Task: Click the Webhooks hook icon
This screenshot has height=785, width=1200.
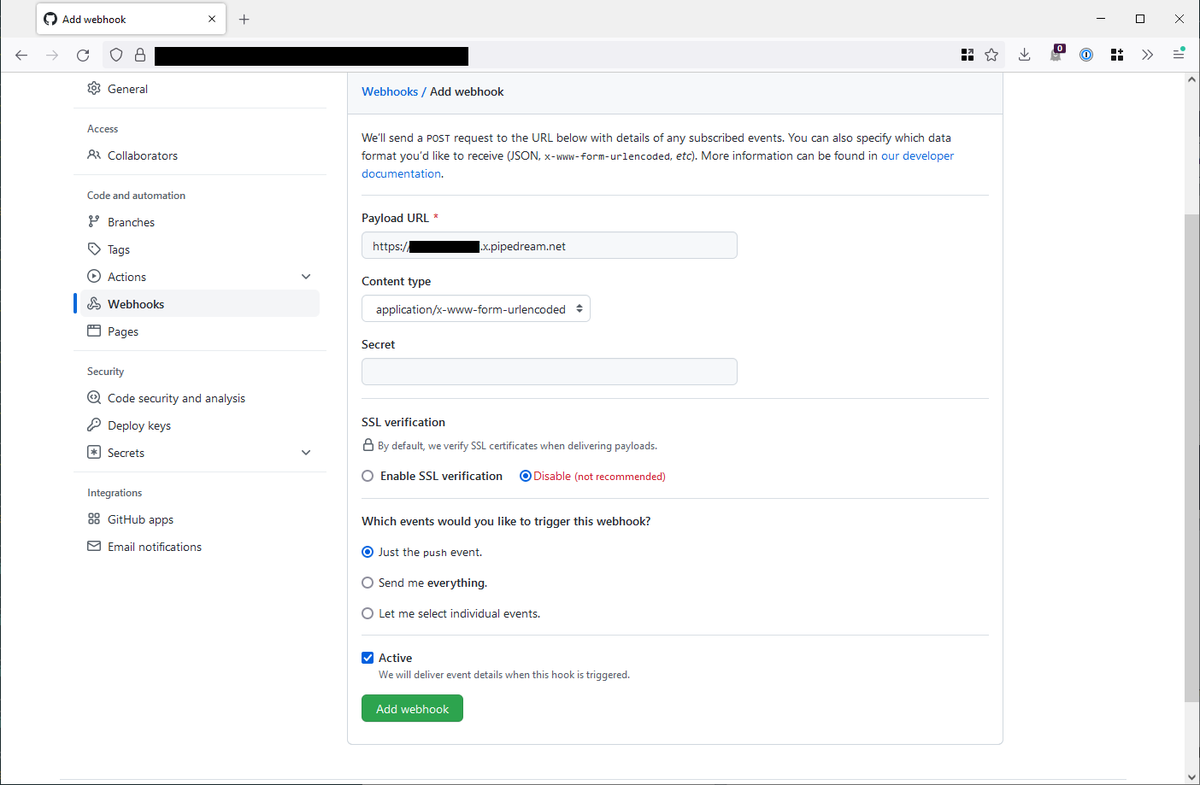Action: 94,304
